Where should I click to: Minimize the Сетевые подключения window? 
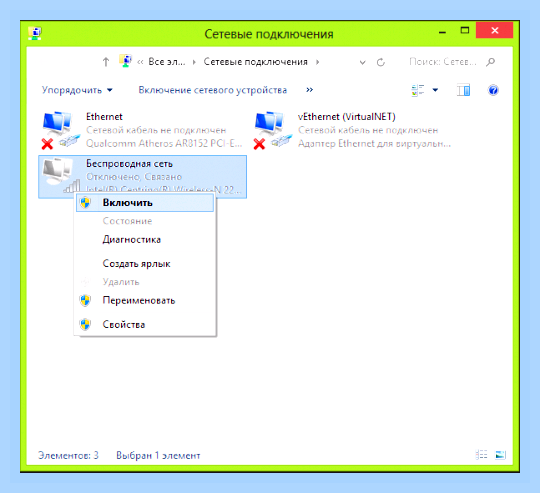(443, 32)
